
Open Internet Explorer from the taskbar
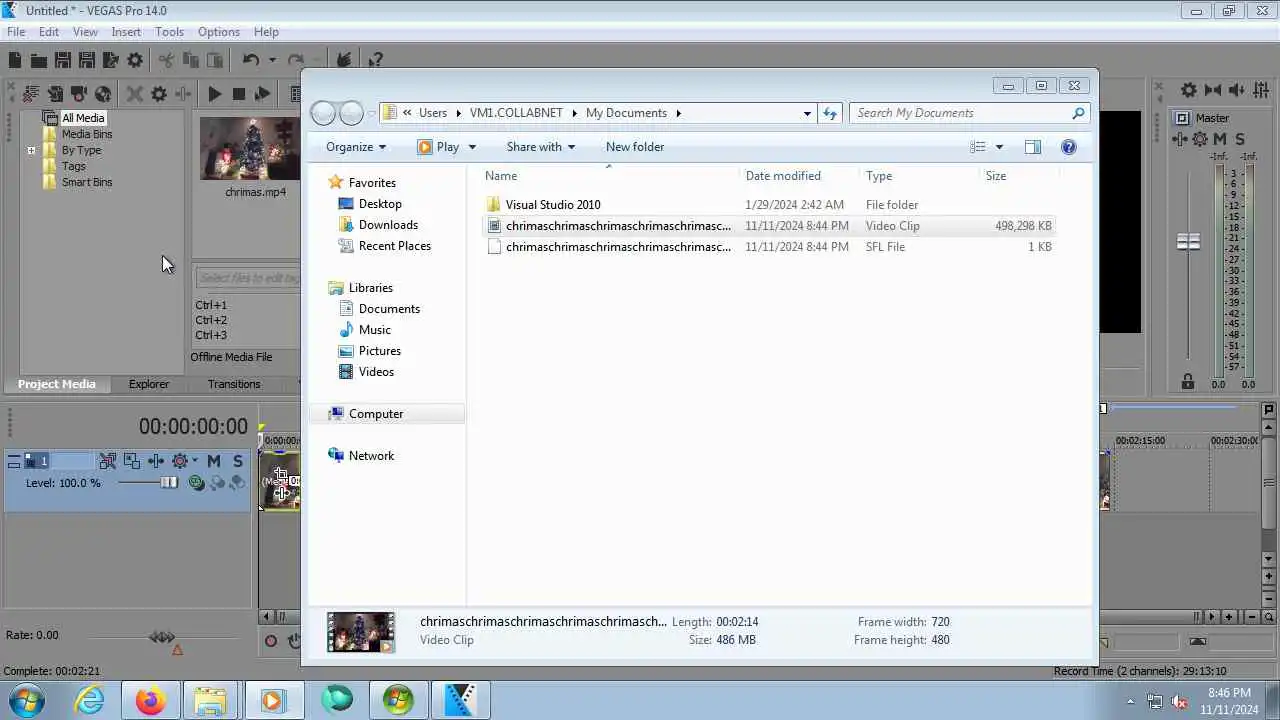click(x=90, y=700)
